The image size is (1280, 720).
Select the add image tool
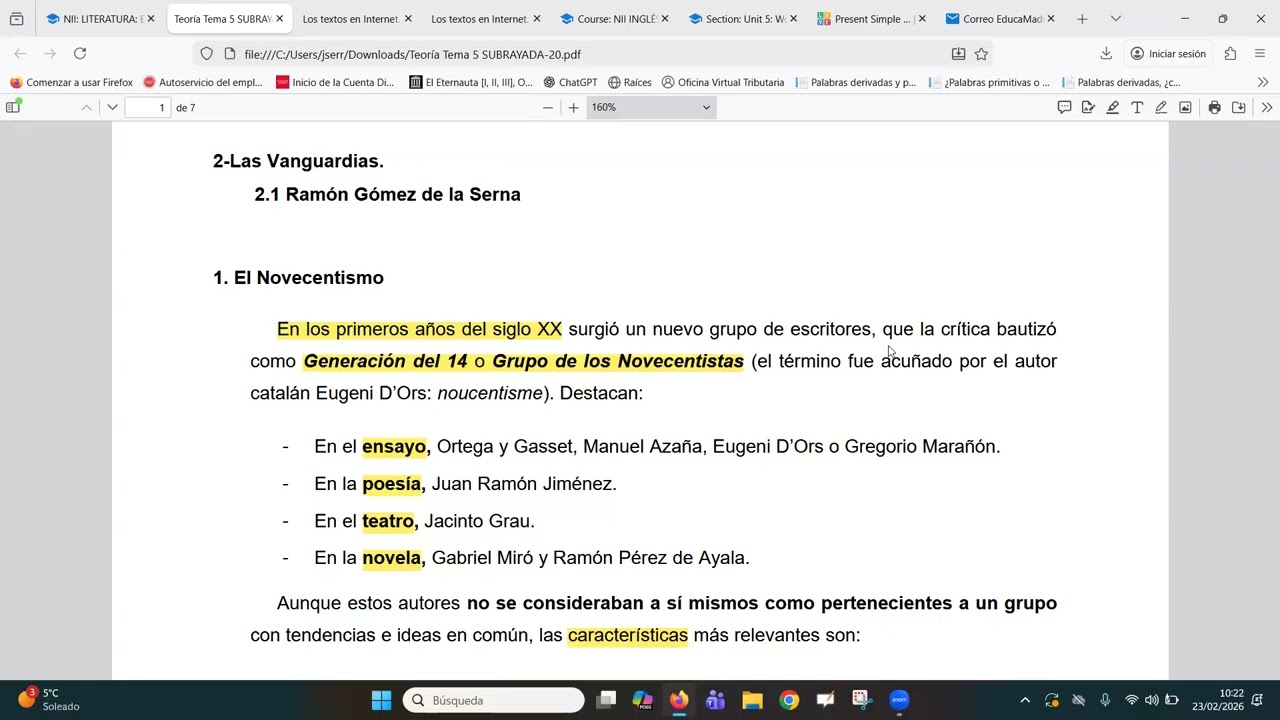[1185, 107]
